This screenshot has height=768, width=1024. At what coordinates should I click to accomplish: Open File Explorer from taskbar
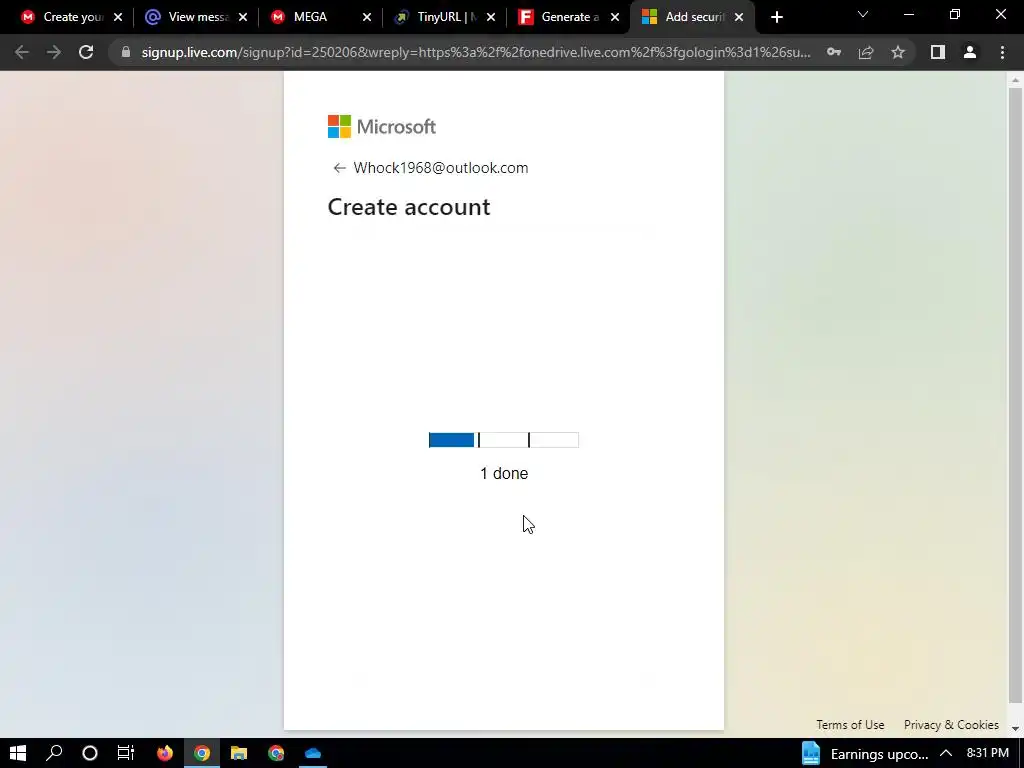coord(239,753)
